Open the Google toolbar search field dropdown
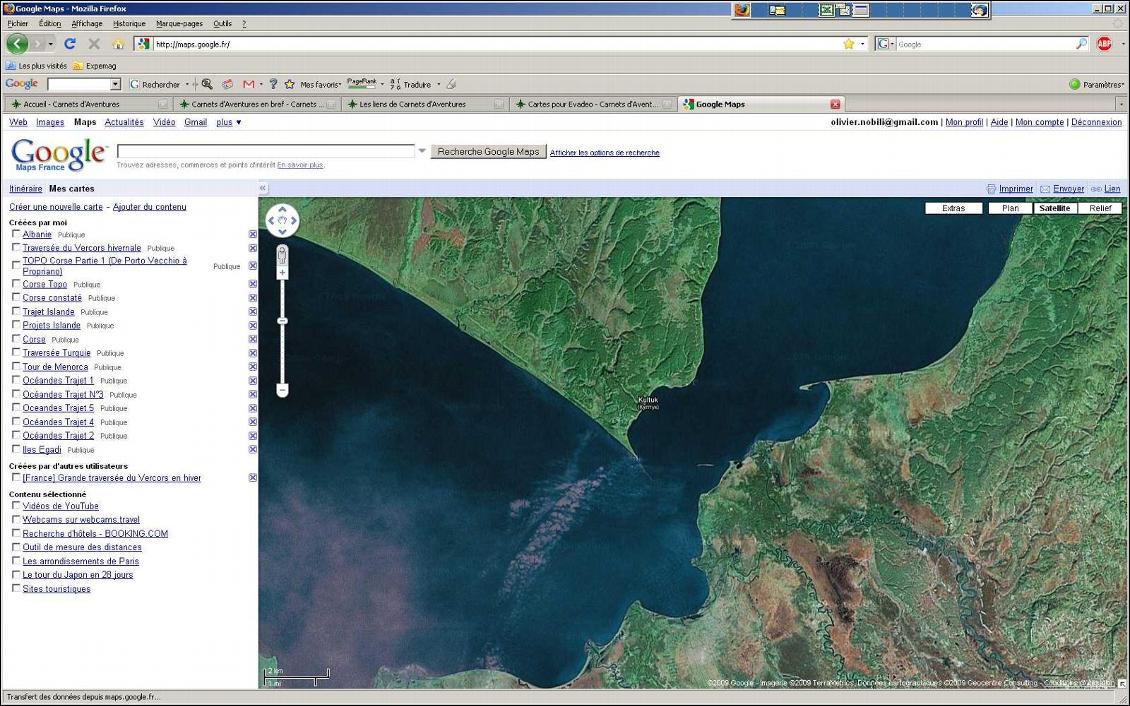 point(115,84)
